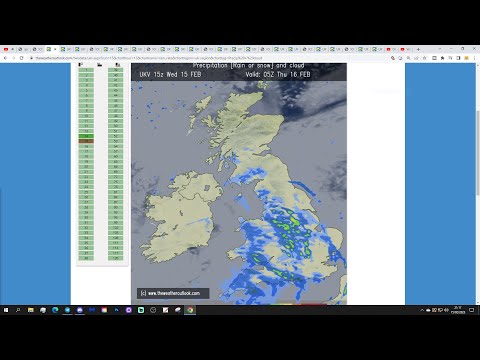Click the middle icon between step column headers
The height and width of the screenshot is (360, 480).
99,65
